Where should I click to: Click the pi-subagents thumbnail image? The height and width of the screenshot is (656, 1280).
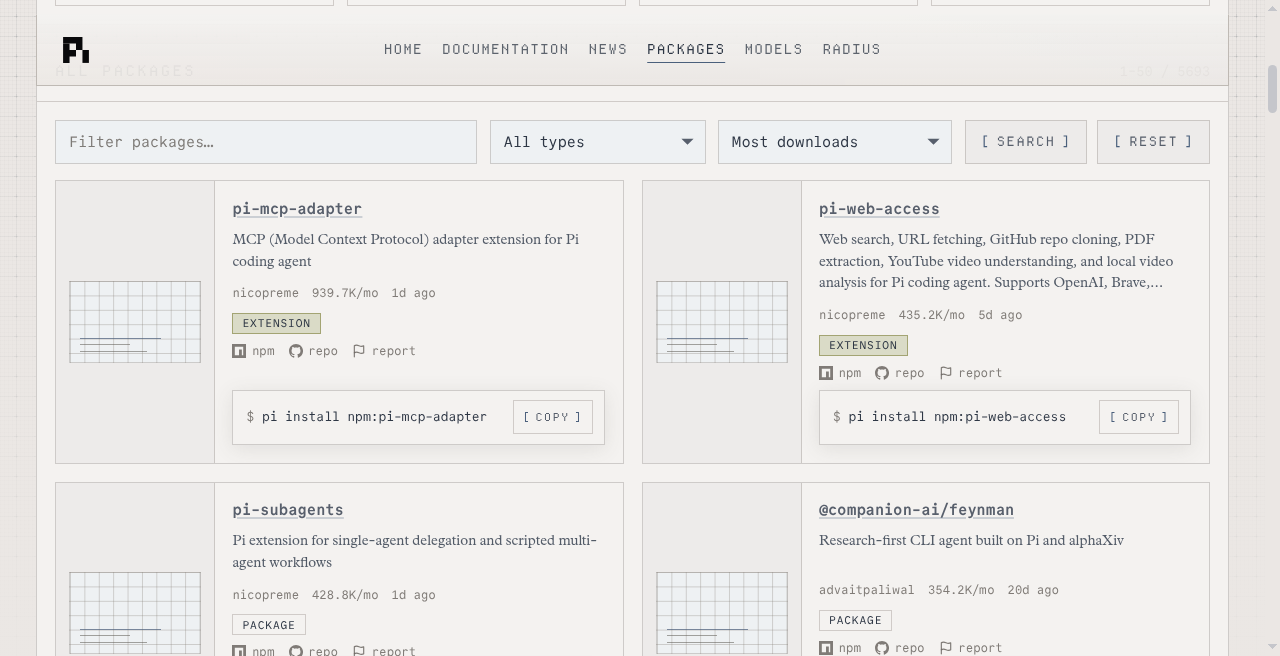click(x=135, y=613)
